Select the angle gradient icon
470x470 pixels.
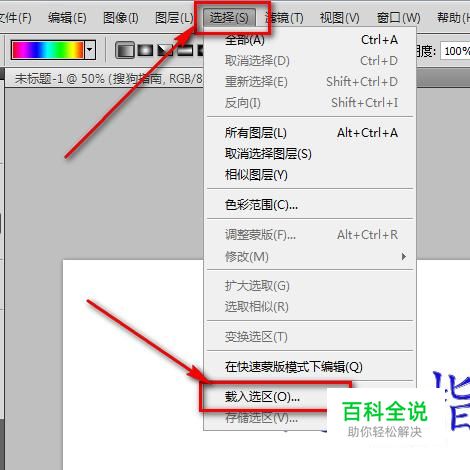click(x=166, y=50)
